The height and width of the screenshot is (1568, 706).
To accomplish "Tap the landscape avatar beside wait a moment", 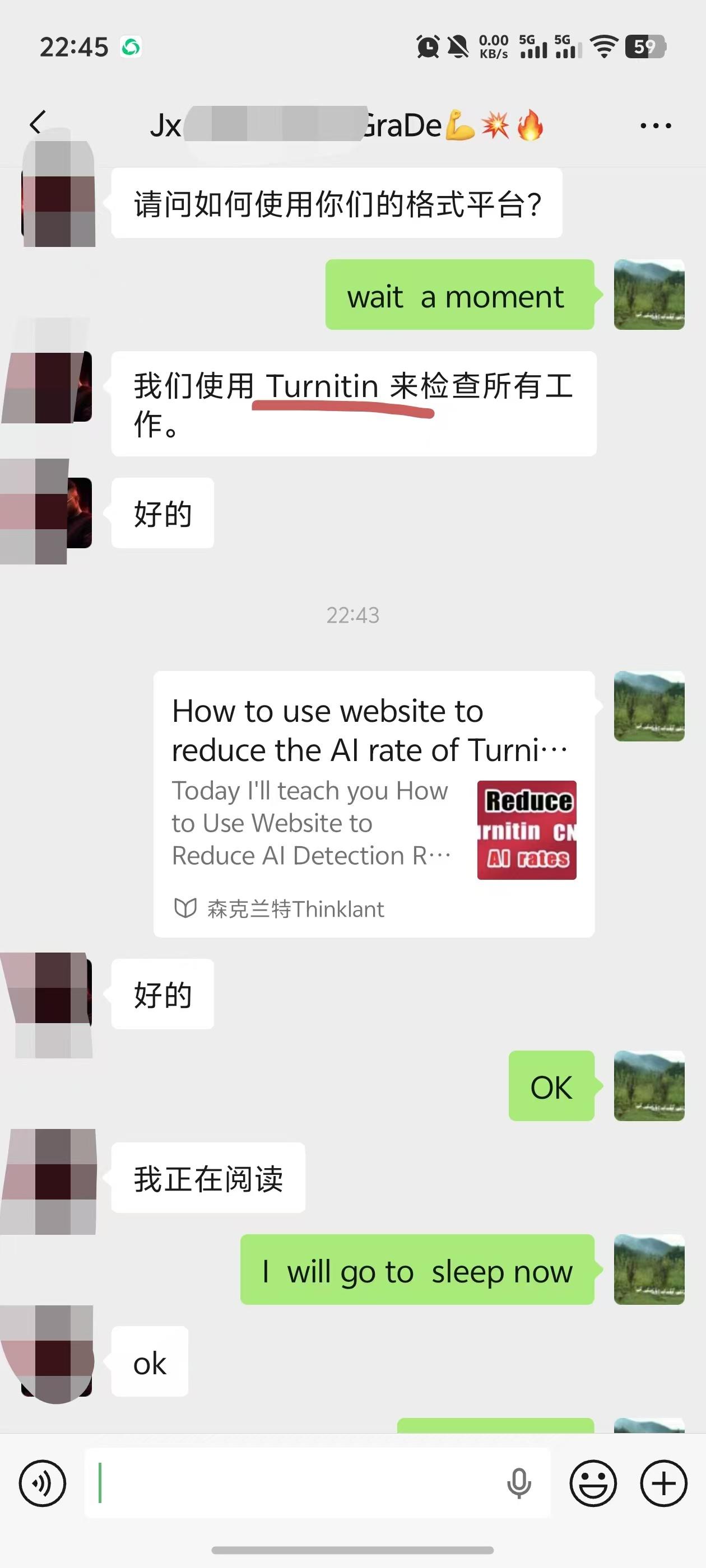I will click(649, 295).
